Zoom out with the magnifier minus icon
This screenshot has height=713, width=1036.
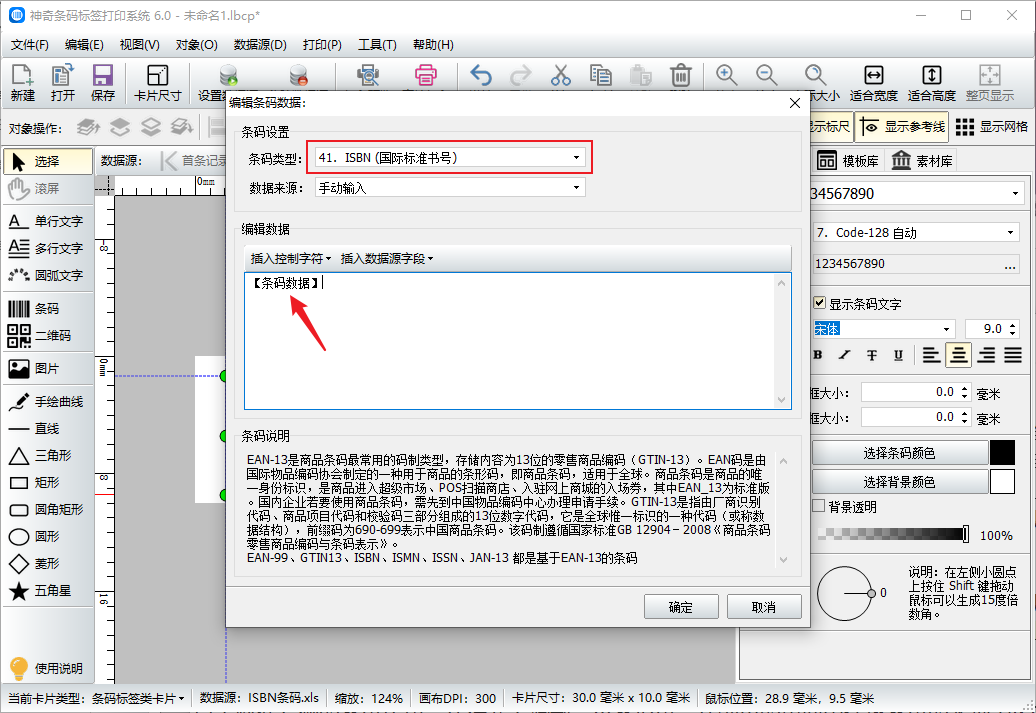point(766,75)
